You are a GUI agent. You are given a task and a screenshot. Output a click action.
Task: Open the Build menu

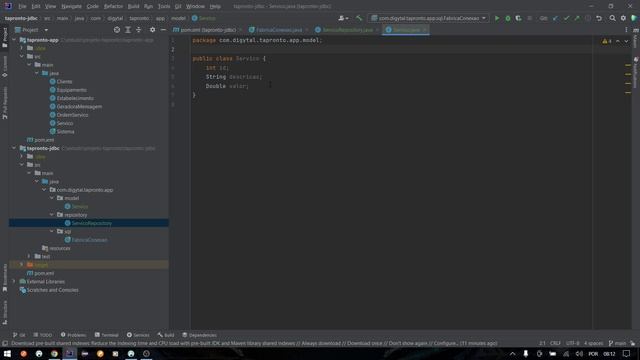click(133, 7)
